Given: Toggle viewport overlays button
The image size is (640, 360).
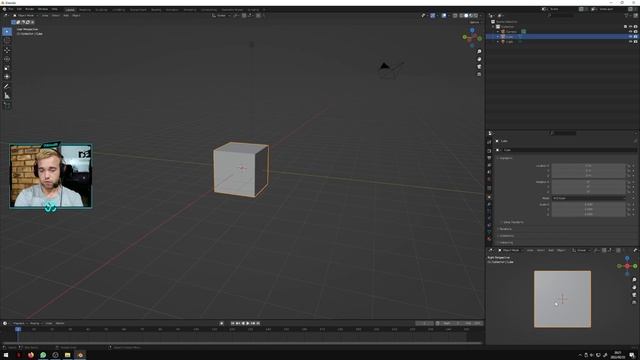Looking at the screenshot, I should tap(444, 16).
